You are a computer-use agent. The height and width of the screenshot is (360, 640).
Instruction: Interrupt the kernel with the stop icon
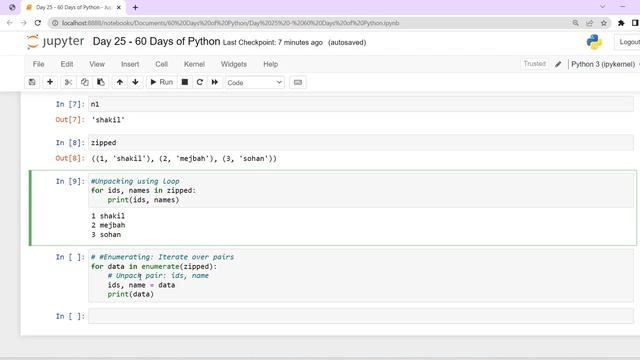click(184, 82)
